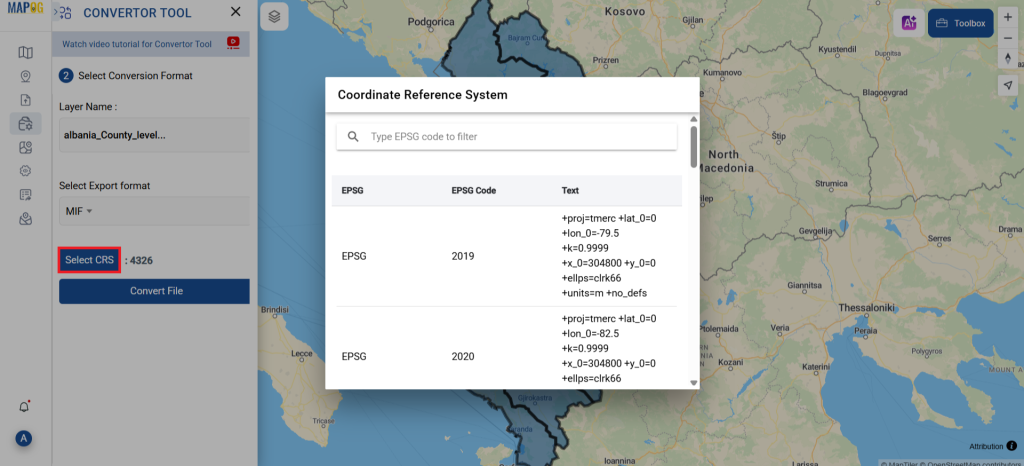Open the user avatar A icon

(24, 438)
